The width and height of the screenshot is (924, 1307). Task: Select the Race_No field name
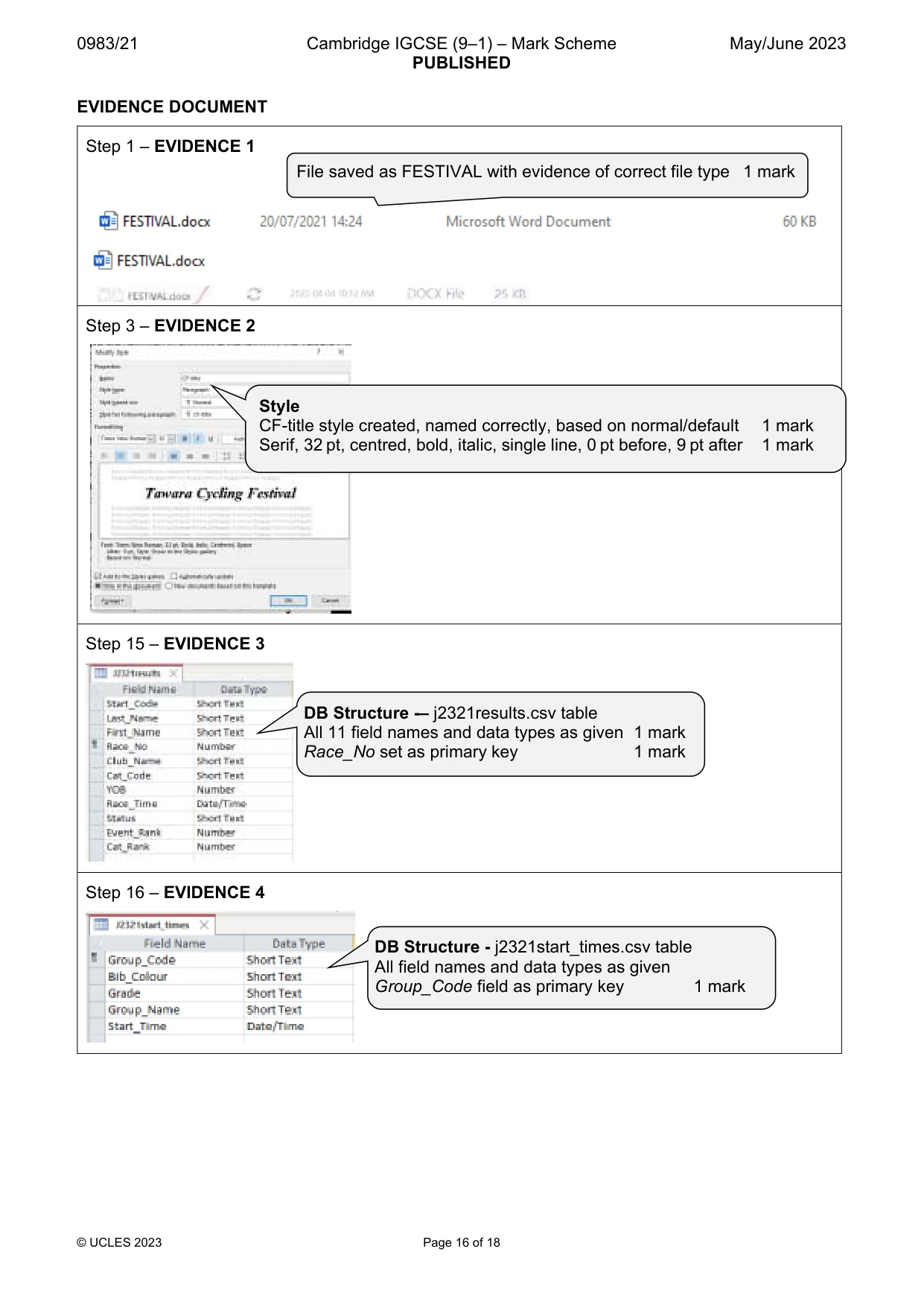[127, 746]
